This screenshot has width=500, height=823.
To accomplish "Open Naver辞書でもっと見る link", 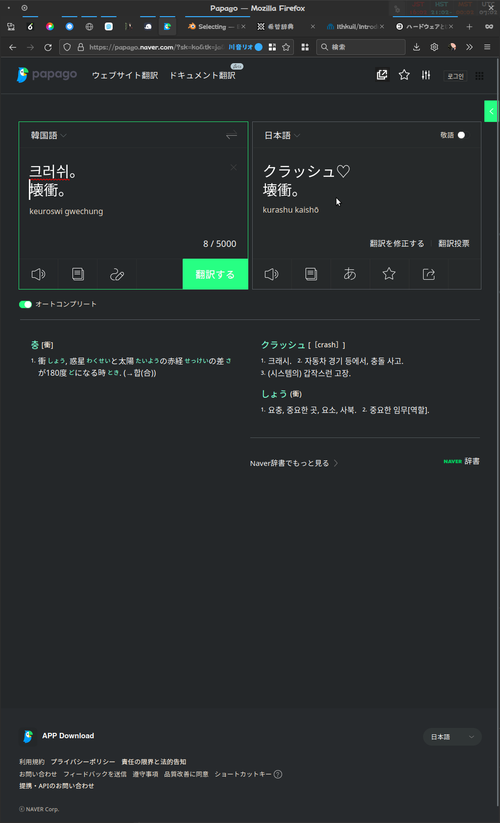I will (x=294, y=463).
